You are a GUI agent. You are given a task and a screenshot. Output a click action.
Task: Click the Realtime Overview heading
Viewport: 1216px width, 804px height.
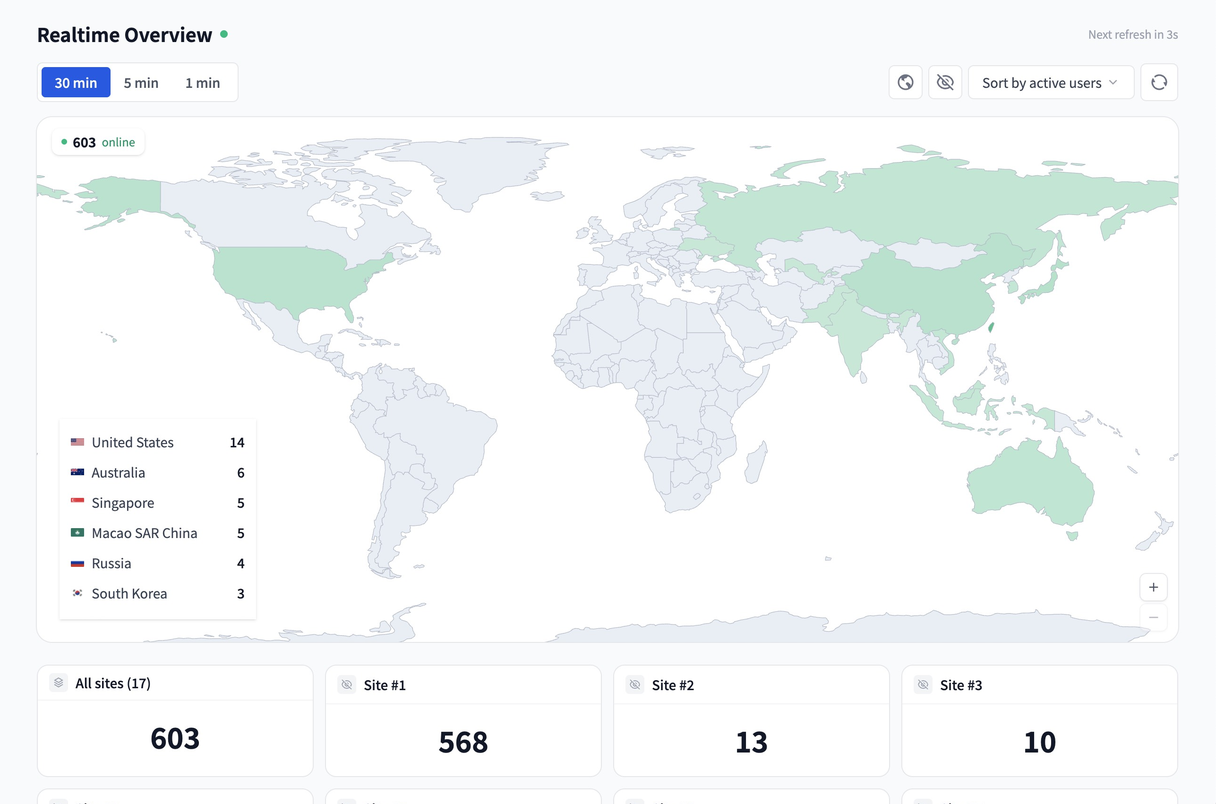click(125, 35)
